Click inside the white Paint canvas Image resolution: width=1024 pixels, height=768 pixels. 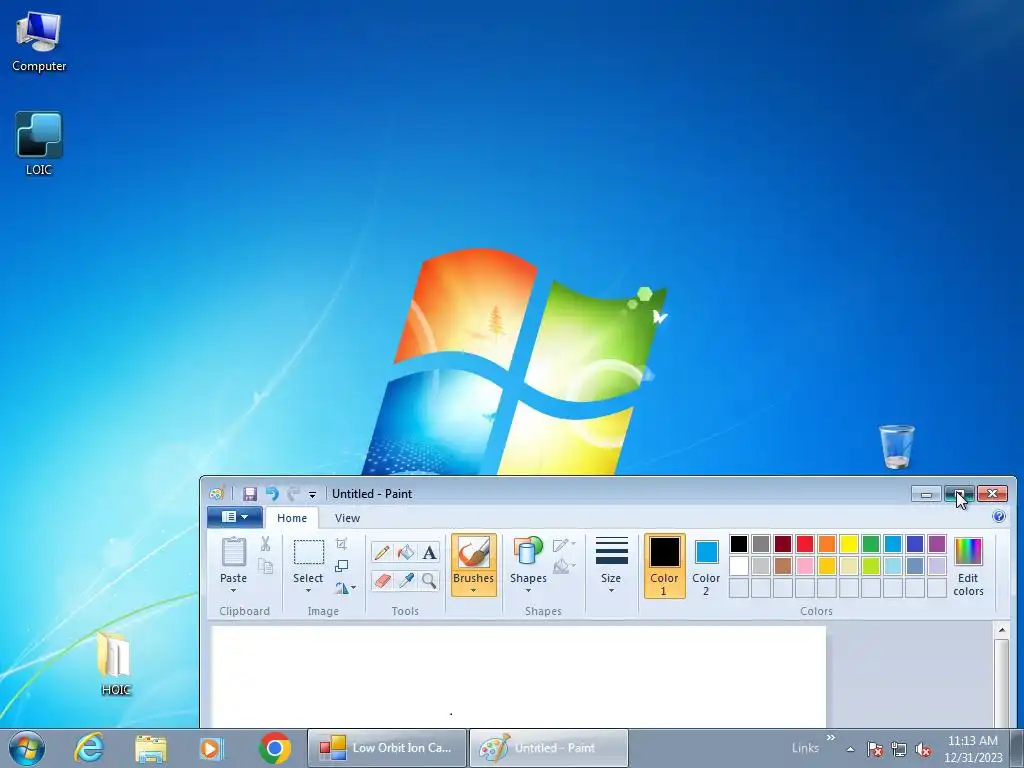pyautogui.click(x=519, y=676)
